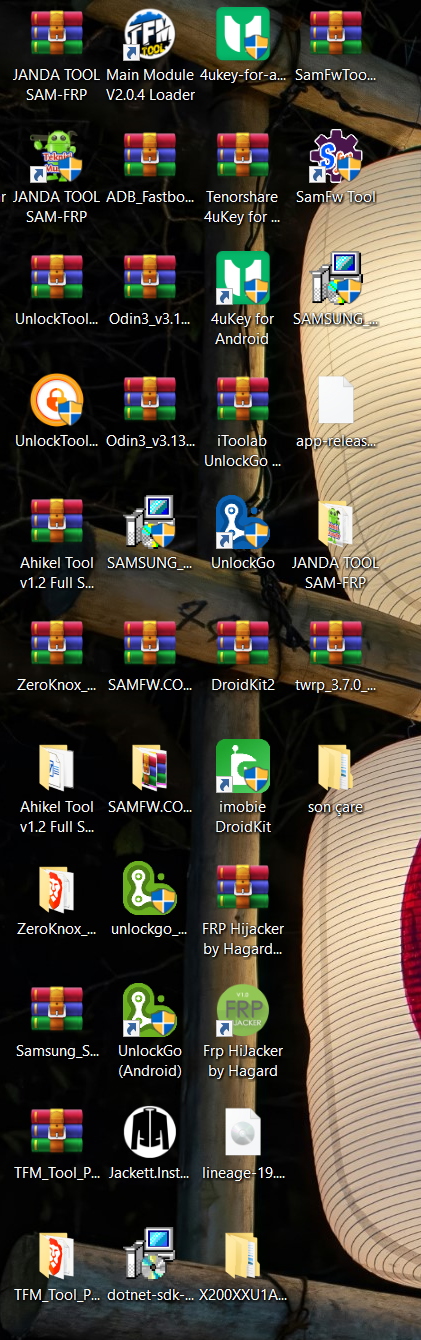
Task: Select the SamFwToo... WinRAR archive
Action: 336,34
